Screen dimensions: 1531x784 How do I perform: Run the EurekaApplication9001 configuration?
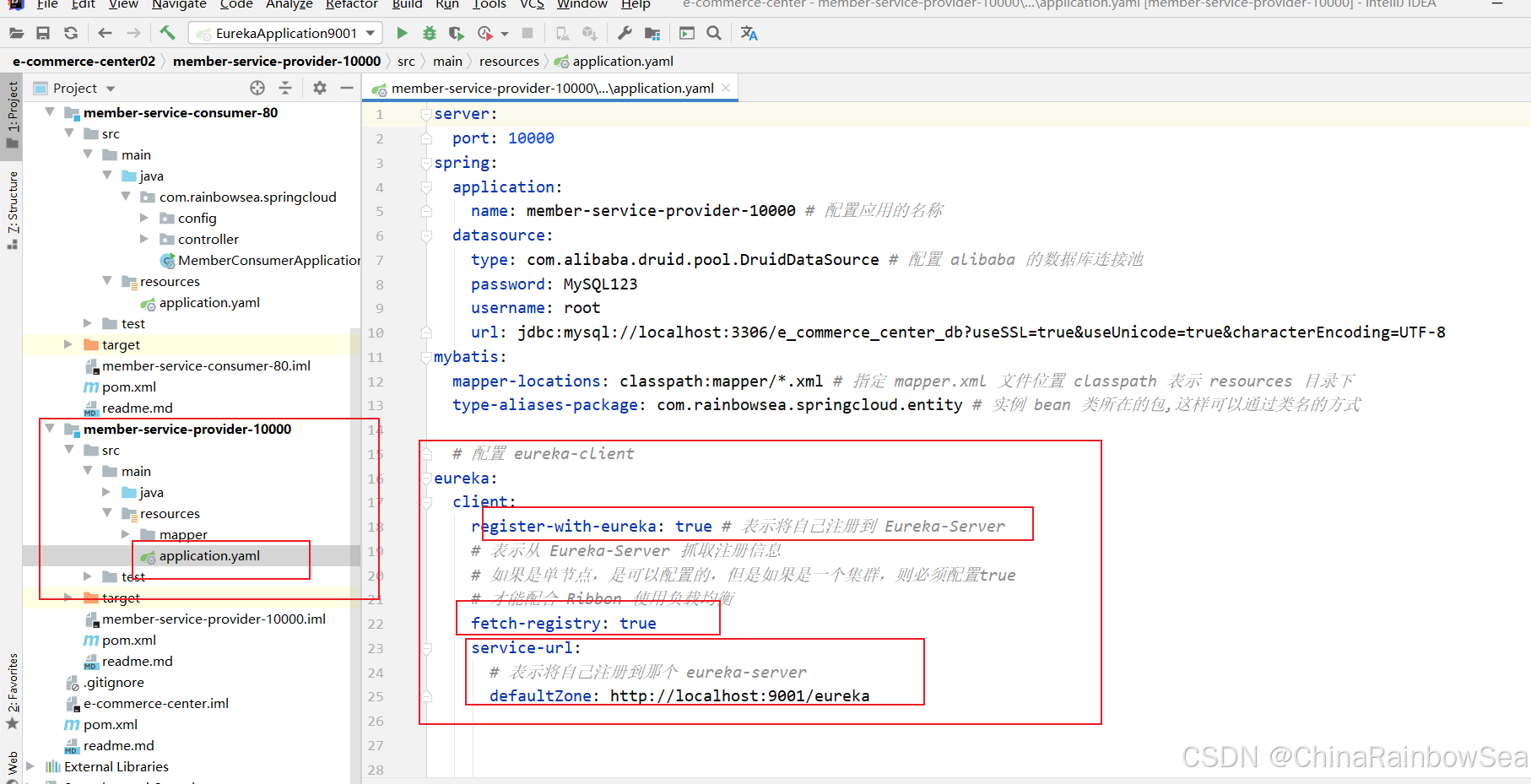tap(402, 33)
